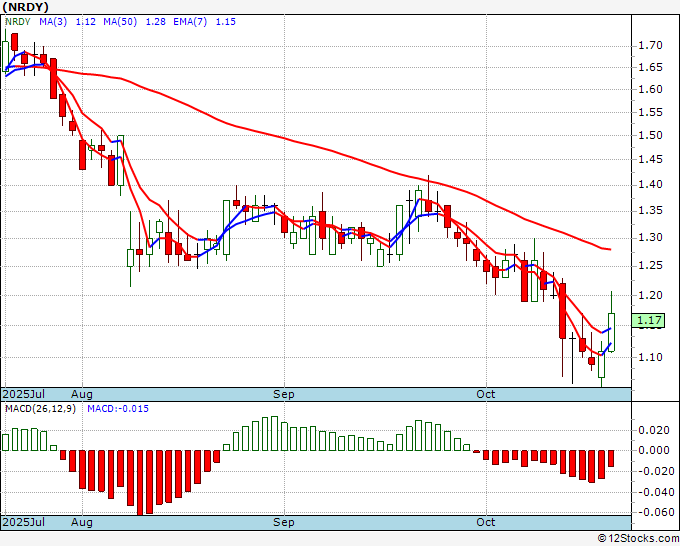Click the 0.000 MACD axis label
The height and width of the screenshot is (546, 680).
(x=654, y=450)
